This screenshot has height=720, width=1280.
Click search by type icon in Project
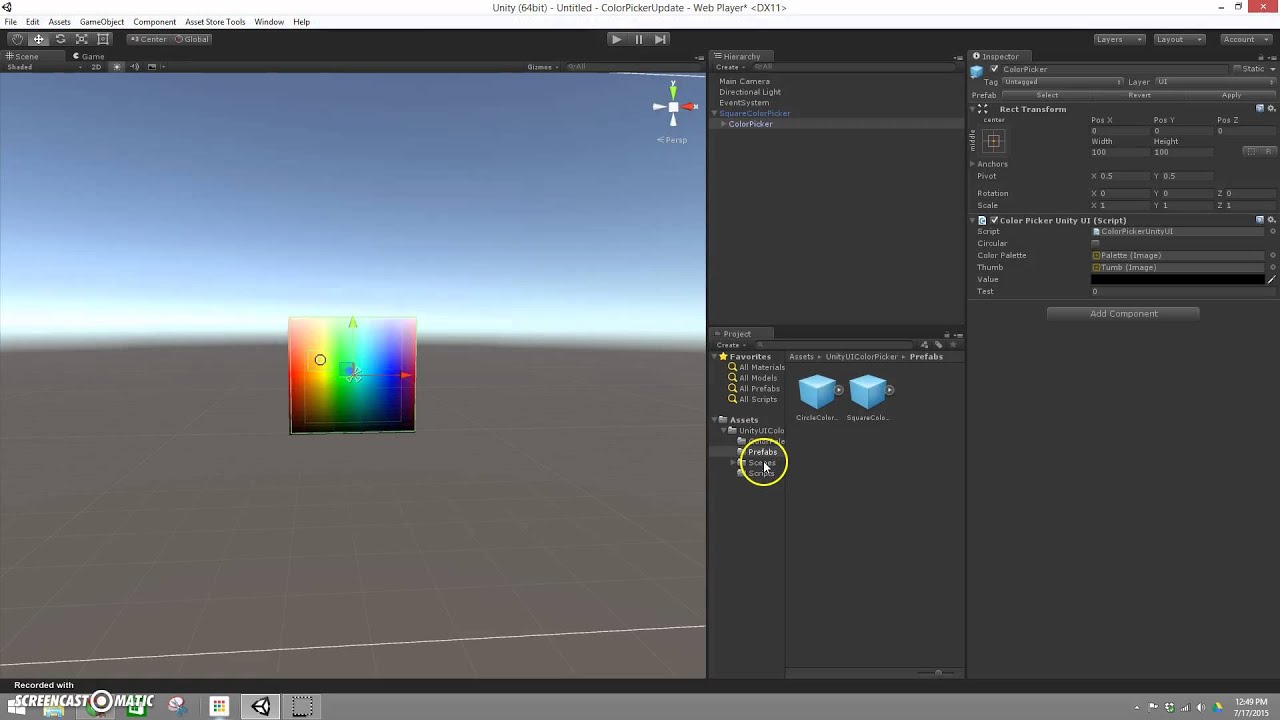[925, 345]
